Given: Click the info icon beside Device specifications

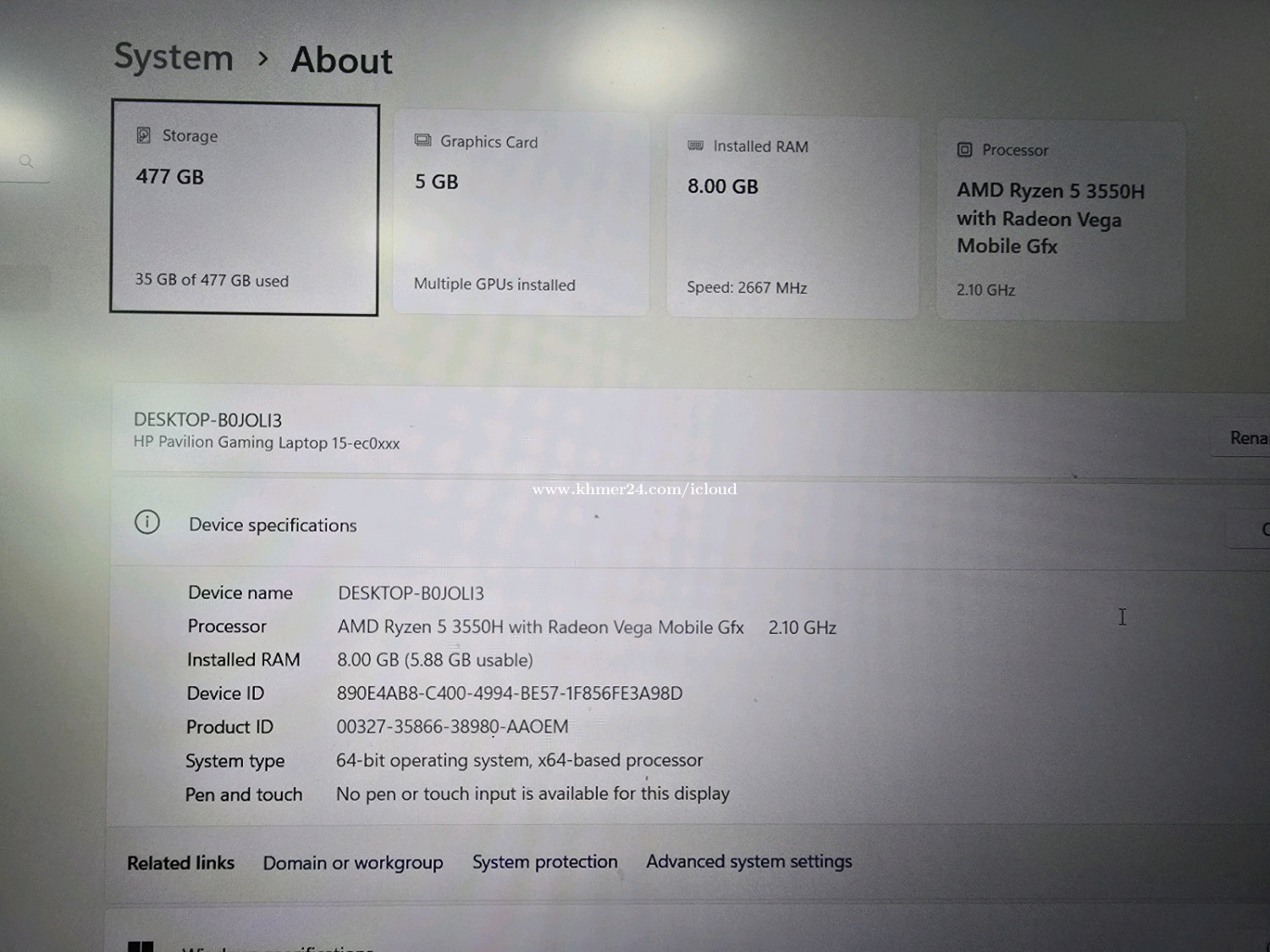Looking at the screenshot, I should coord(147,522).
